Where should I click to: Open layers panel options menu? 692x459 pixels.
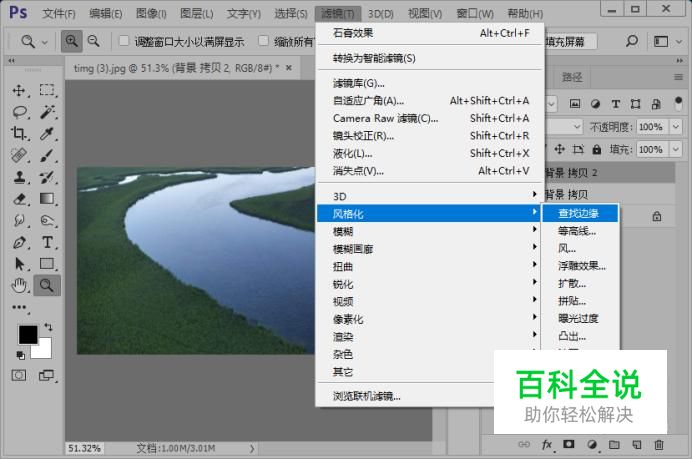click(x=678, y=77)
